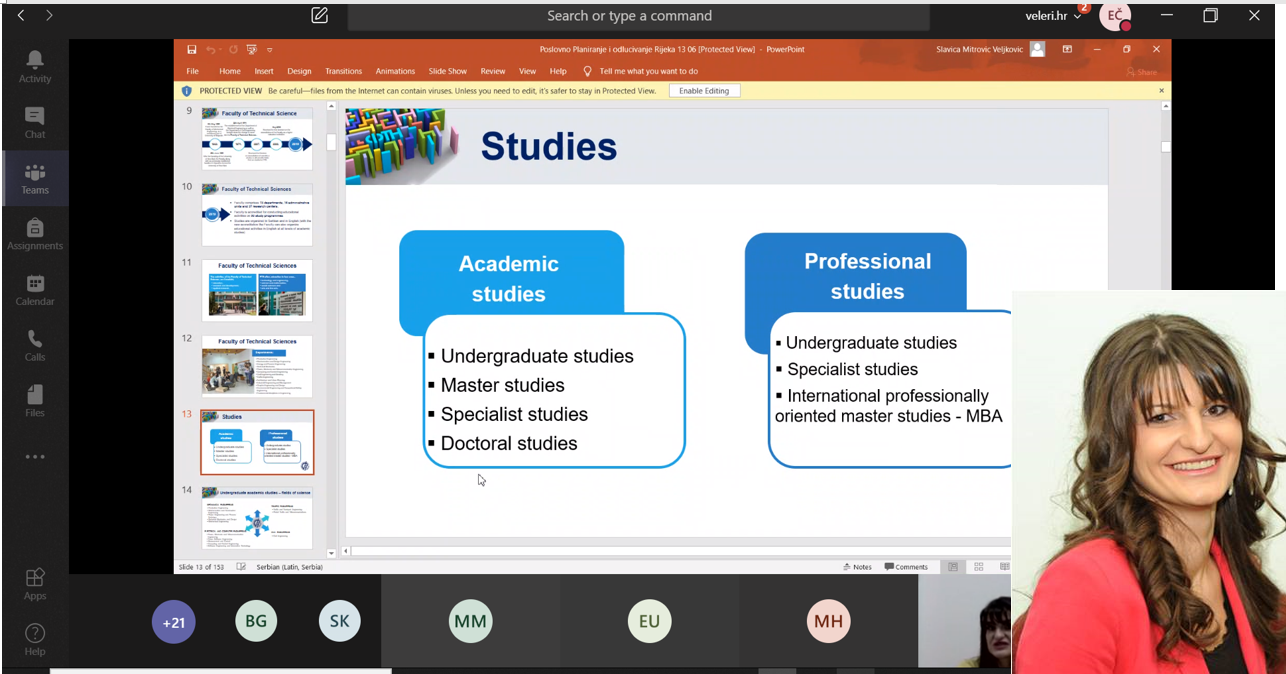Select slide 11 thumbnail
Screen dimensions: 1286x674
(x=257, y=291)
